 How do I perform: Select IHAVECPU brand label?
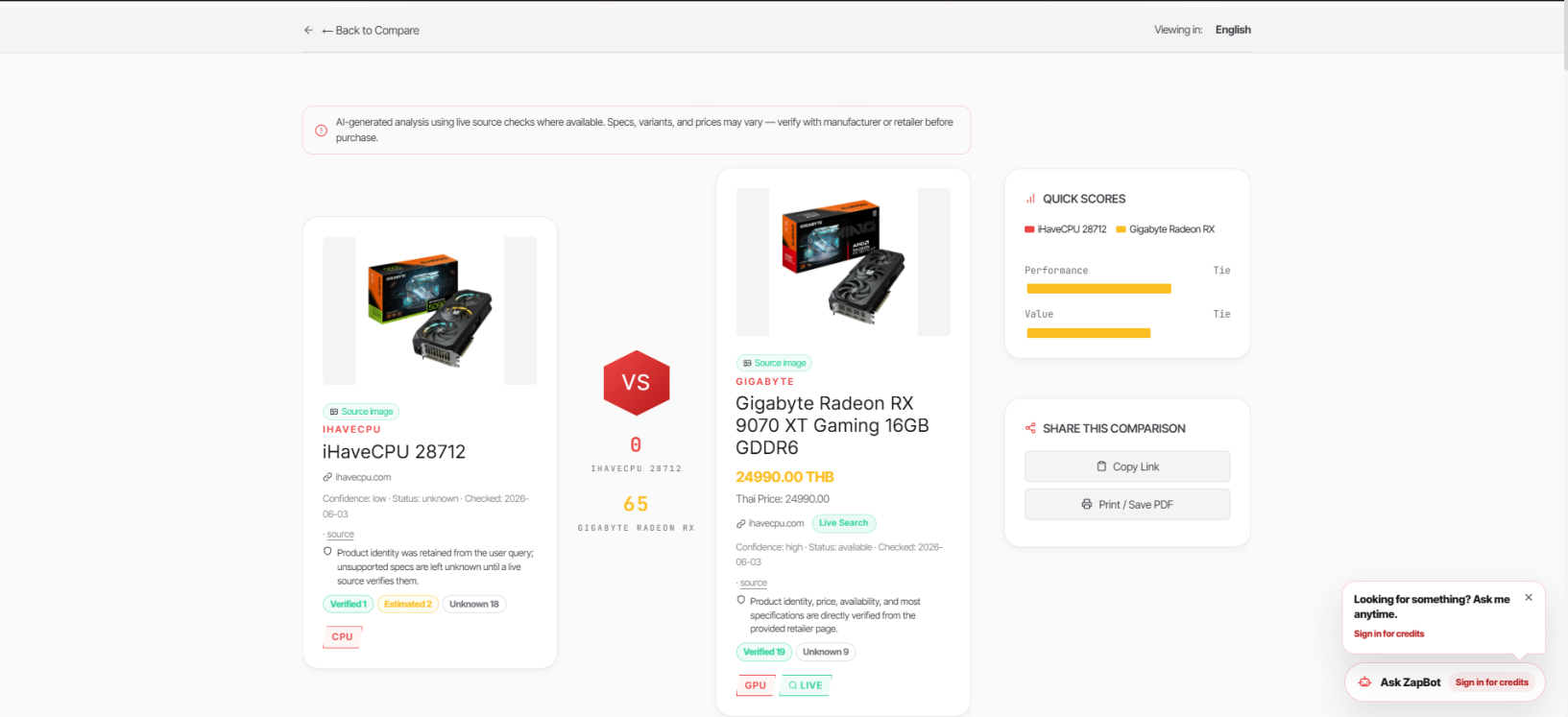[x=351, y=430]
